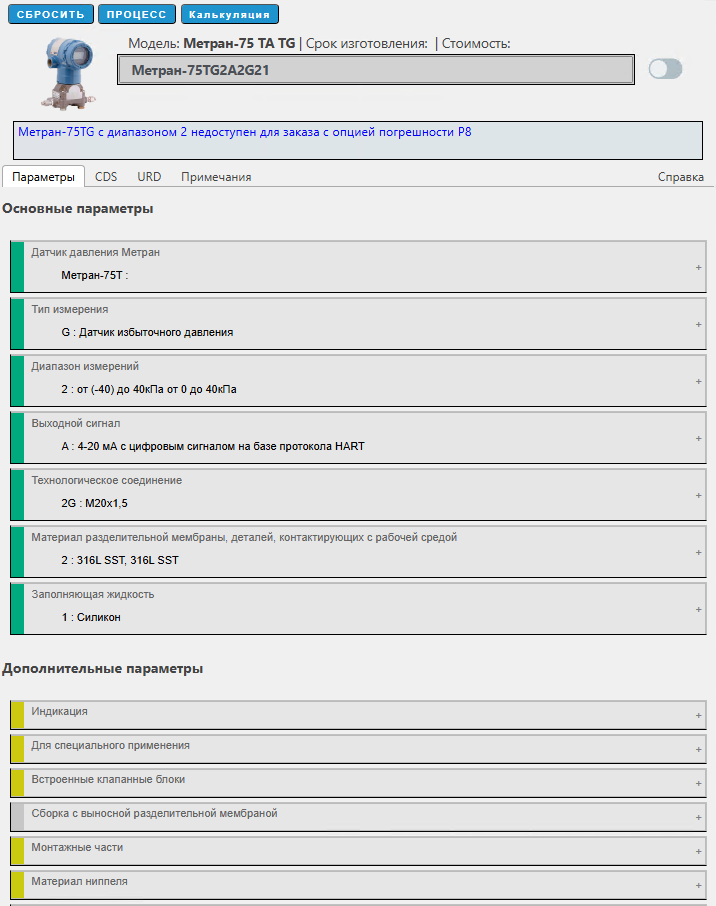Expand the Индикация additional parameter

coord(698,716)
